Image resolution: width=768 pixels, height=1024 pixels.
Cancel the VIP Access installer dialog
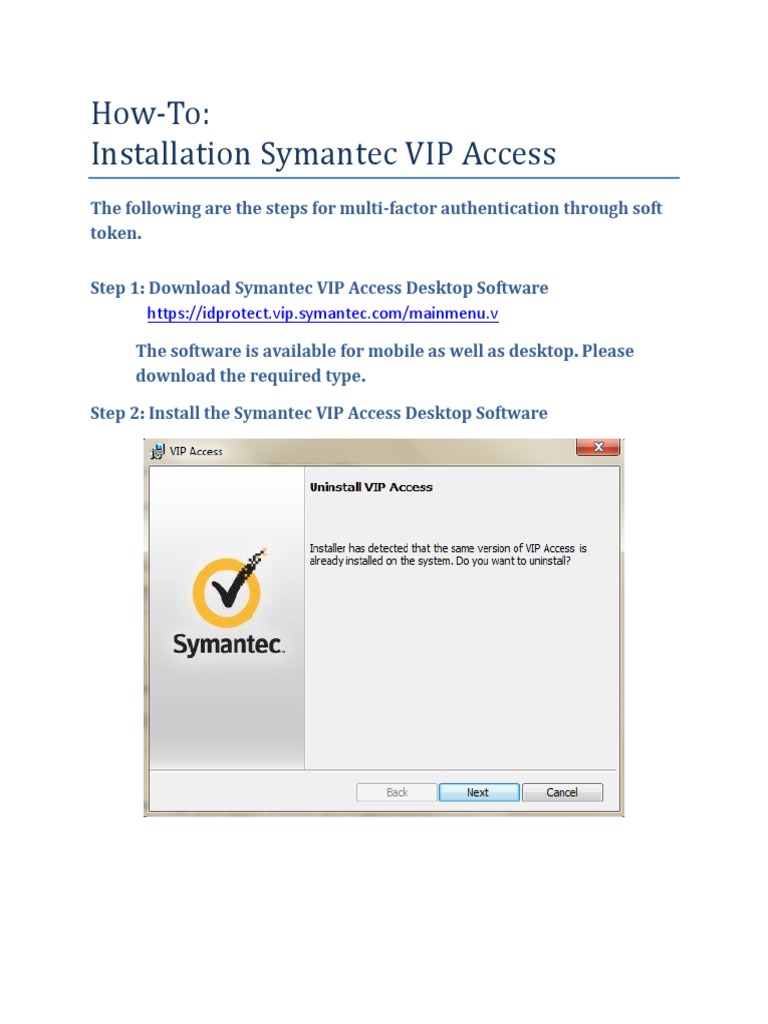(562, 792)
